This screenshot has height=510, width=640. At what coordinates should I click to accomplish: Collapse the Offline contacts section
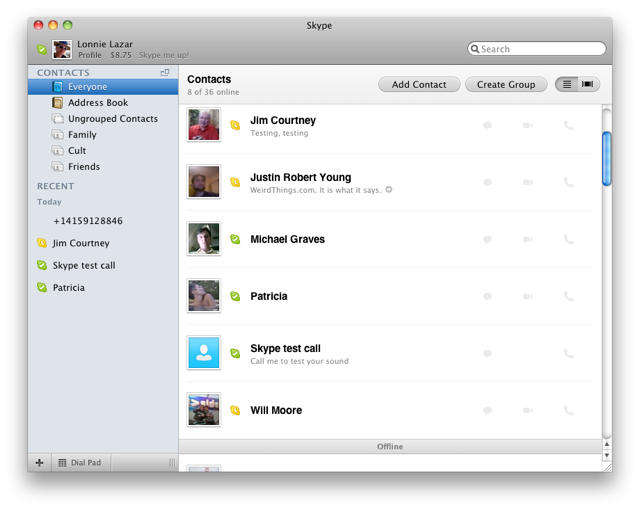coord(390,447)
